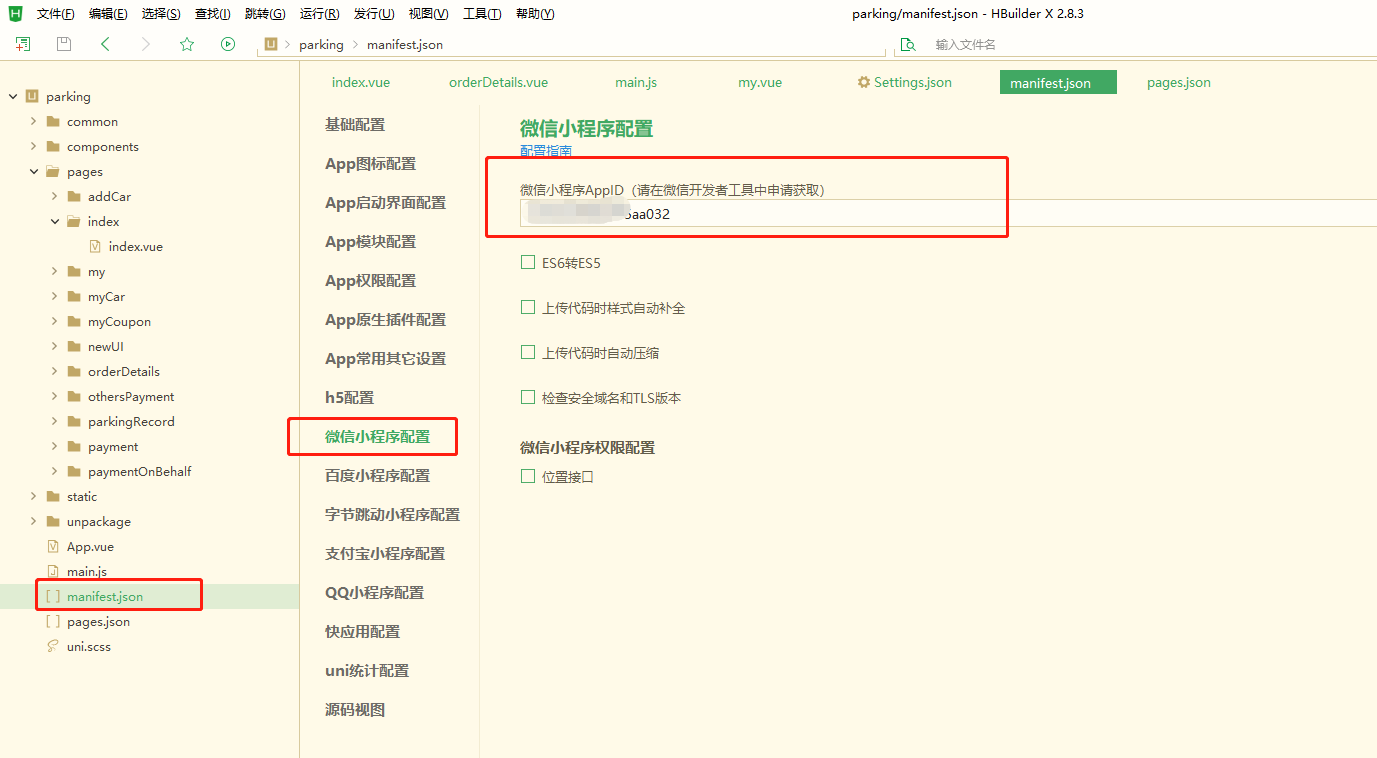
Task: Click the new file toolbar icon
Action: tap(23, 44)
